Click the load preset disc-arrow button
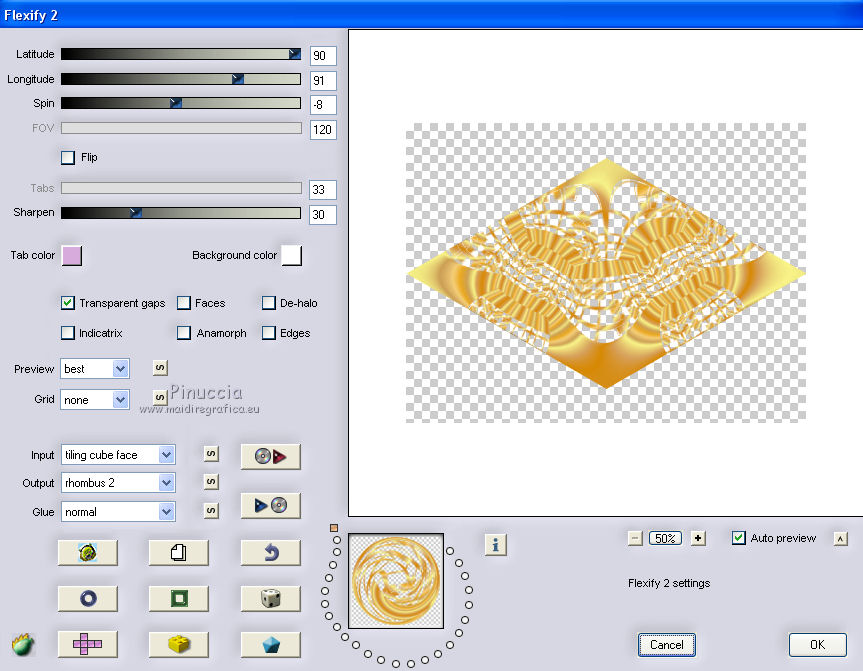863x671 pixels. [x=271, y=456]
